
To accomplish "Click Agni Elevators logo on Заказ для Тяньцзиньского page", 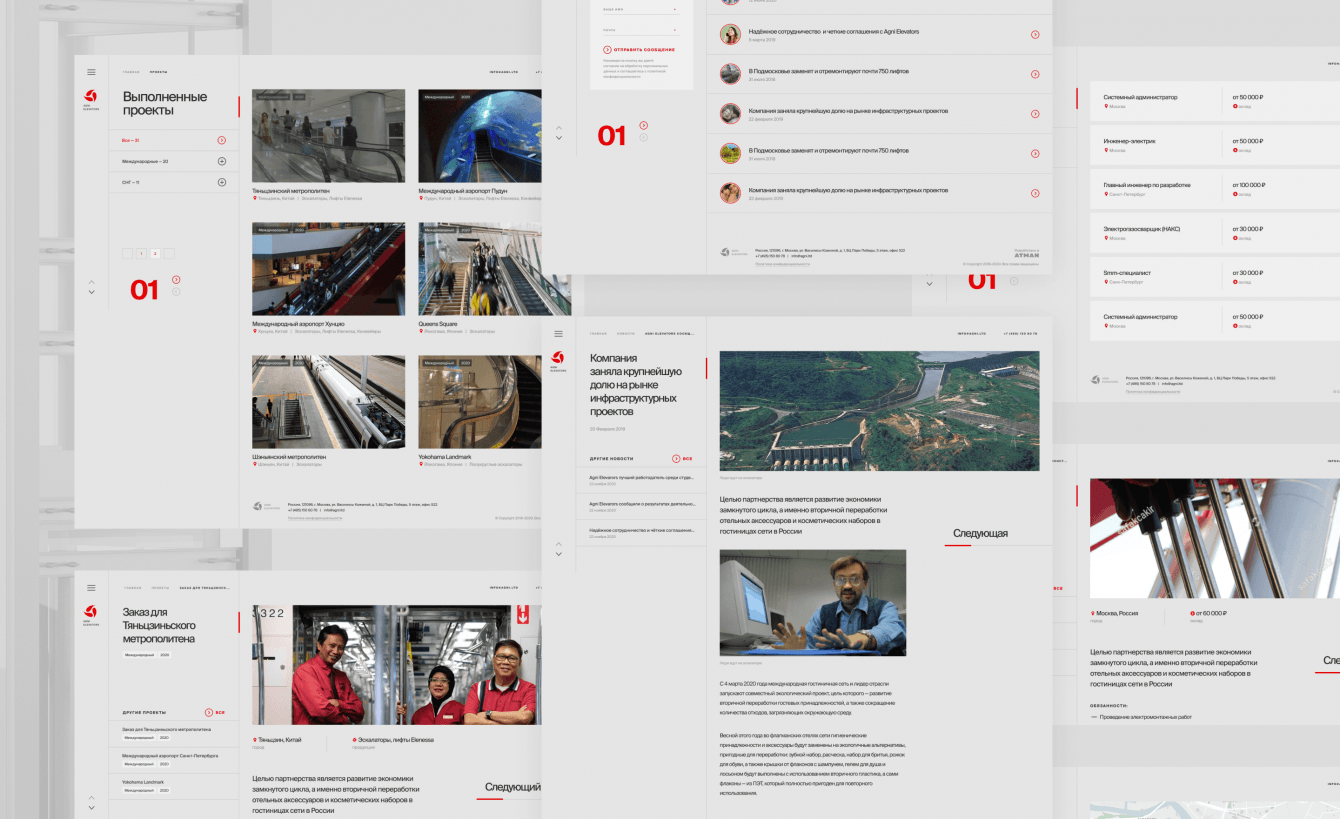I will 91,615.
